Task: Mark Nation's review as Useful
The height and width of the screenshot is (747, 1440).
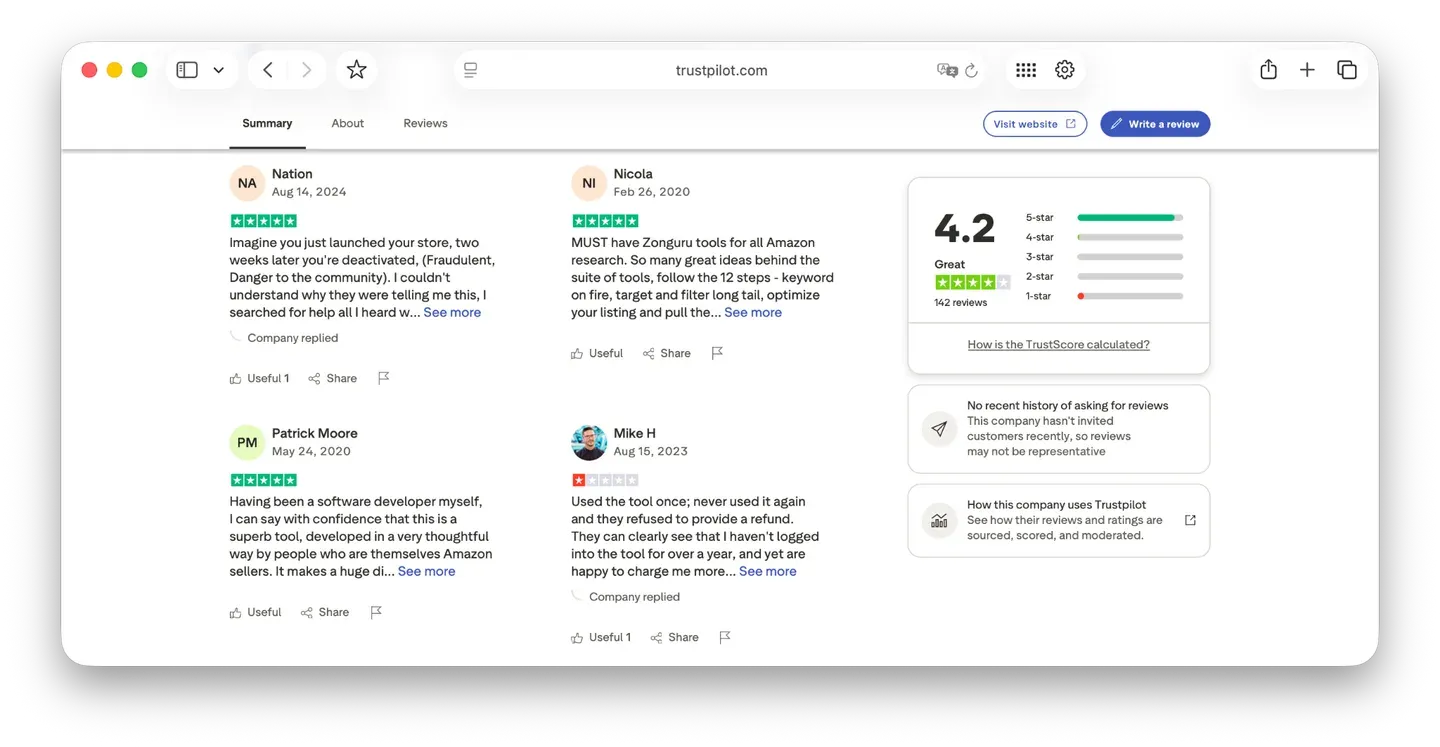Action: pyautogui.click(x=259, y=378)
